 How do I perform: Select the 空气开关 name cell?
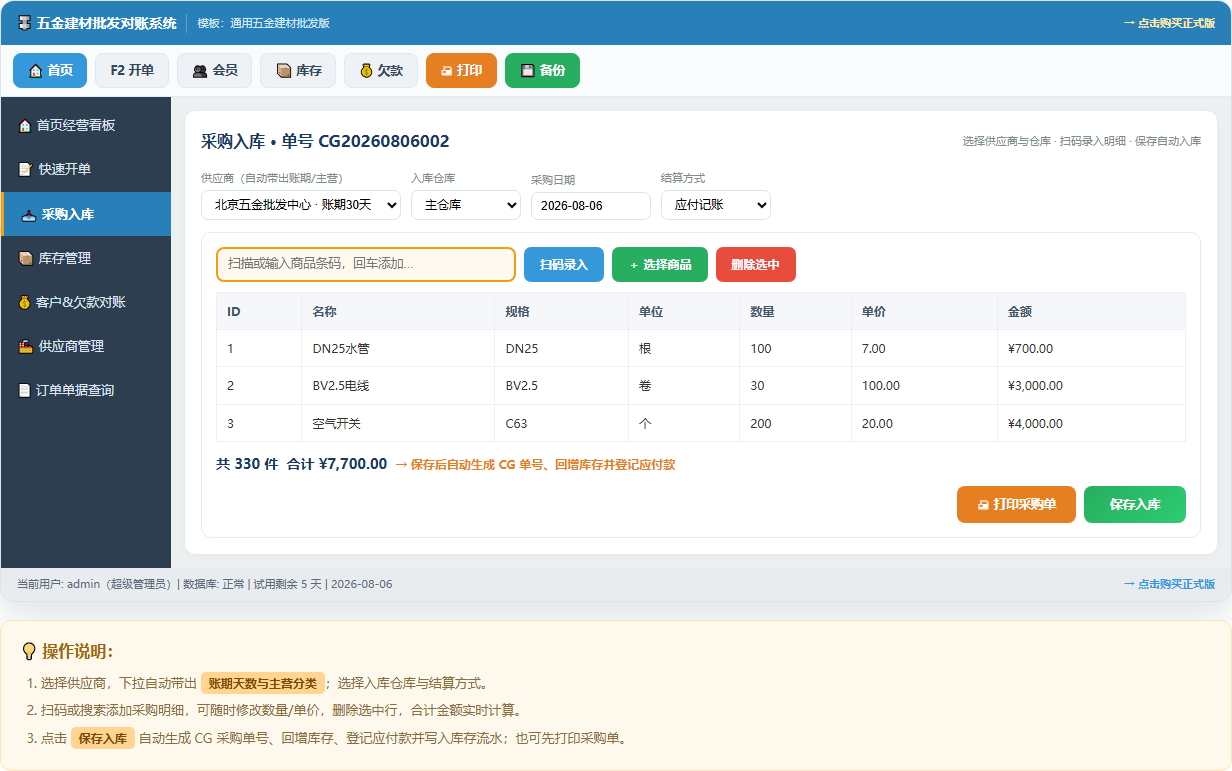click(x=398, y=423)
